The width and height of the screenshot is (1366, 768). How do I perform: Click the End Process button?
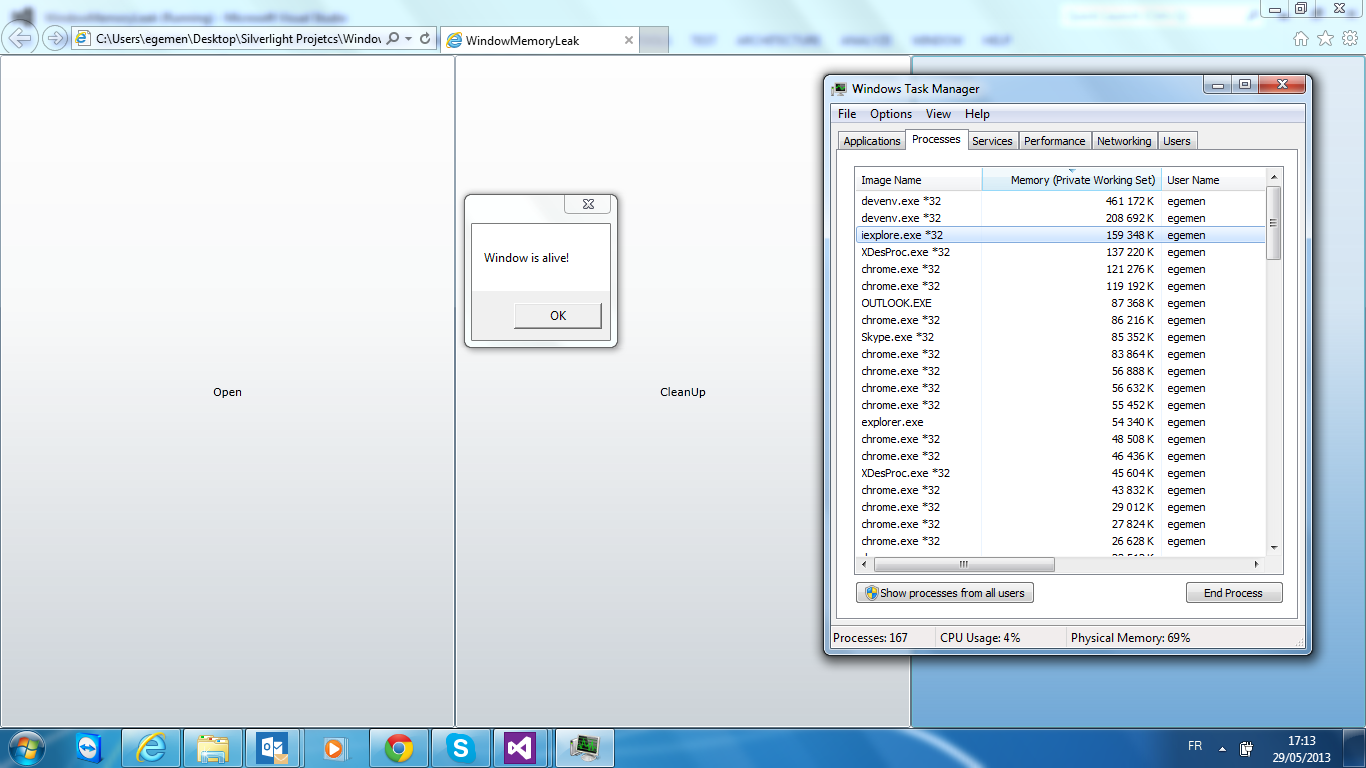1234,593
